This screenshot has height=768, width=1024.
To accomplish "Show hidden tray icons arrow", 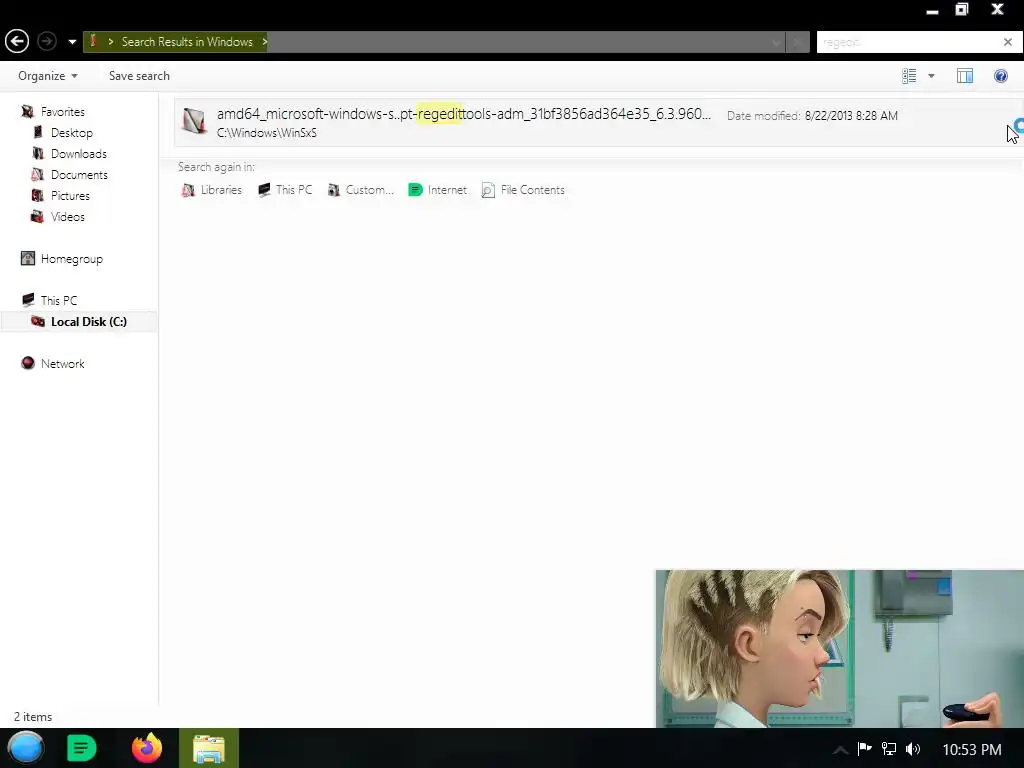I will 840,750.
